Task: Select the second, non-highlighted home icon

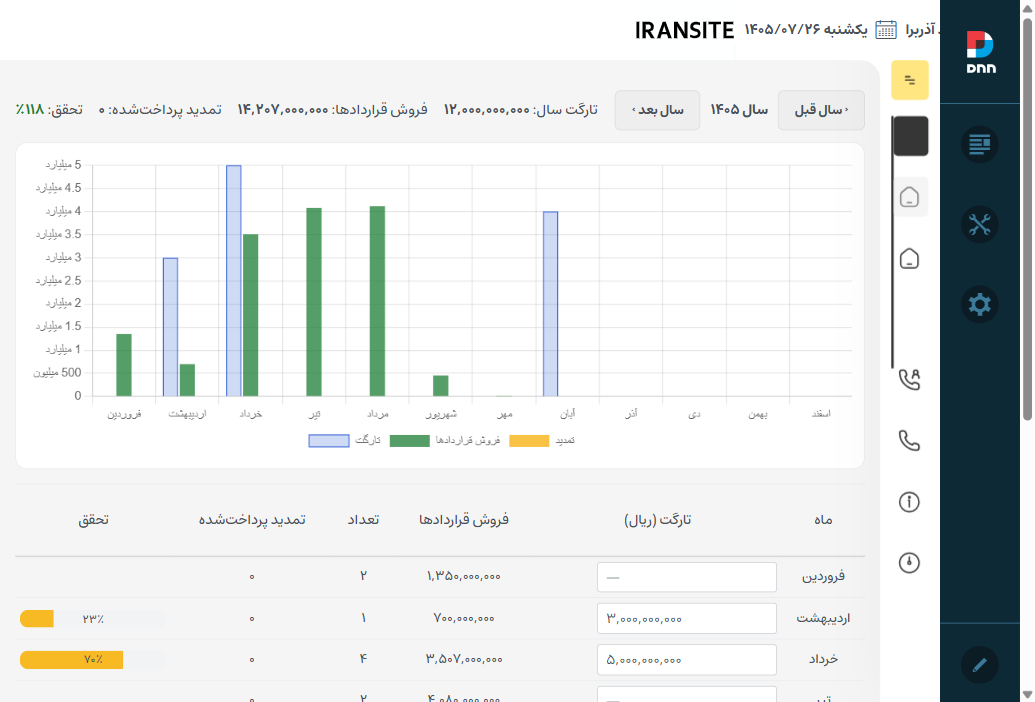Action: (x=910, y=258)
